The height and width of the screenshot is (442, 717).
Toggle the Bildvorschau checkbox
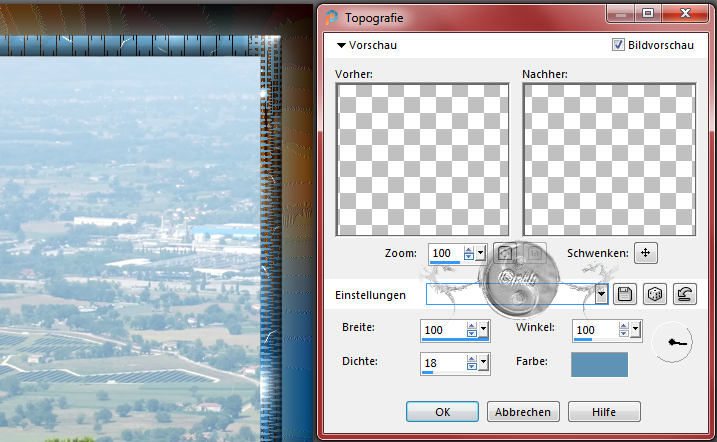click(x=618, y=45)
